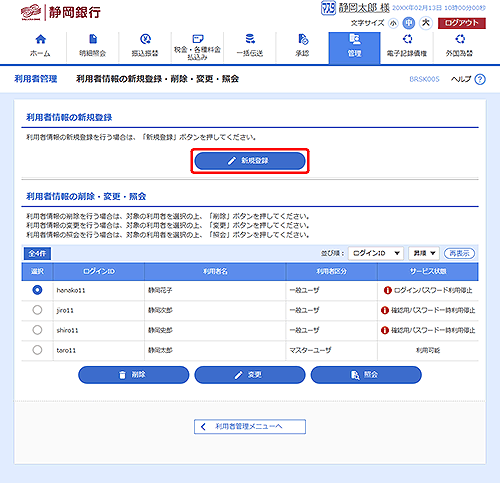Open the 税金・各種料金払込み tab
The height and width of the screenshot is (483, 500).
pyautogui.click(x=197, y=48)
